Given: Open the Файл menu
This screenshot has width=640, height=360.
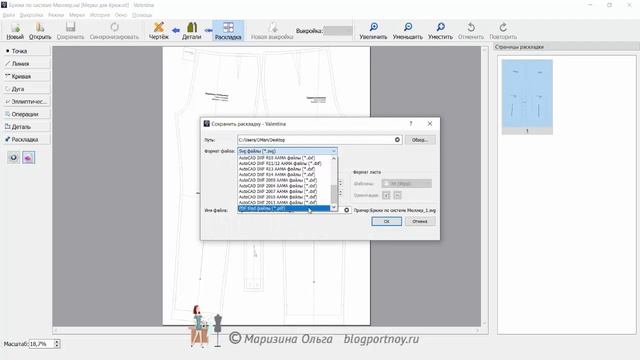Looking at the screenshot, I should pos(9,15).
